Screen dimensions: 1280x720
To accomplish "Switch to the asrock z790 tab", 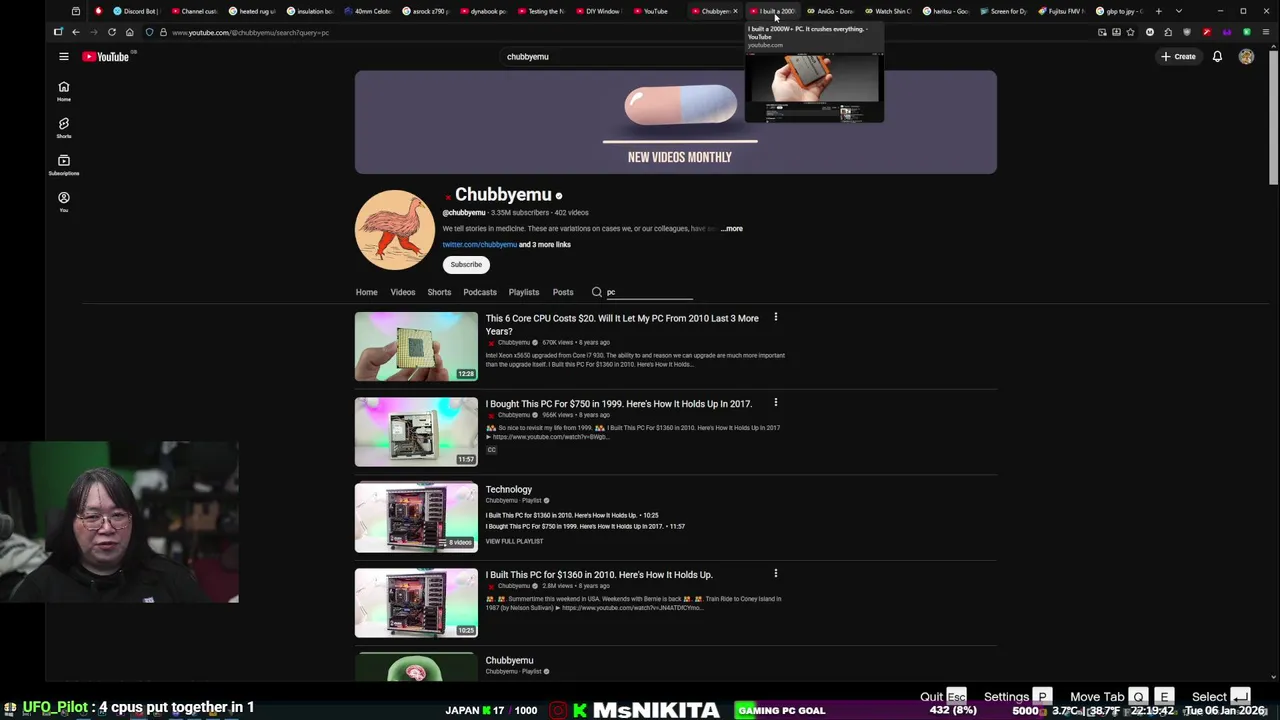I will 426,11.
